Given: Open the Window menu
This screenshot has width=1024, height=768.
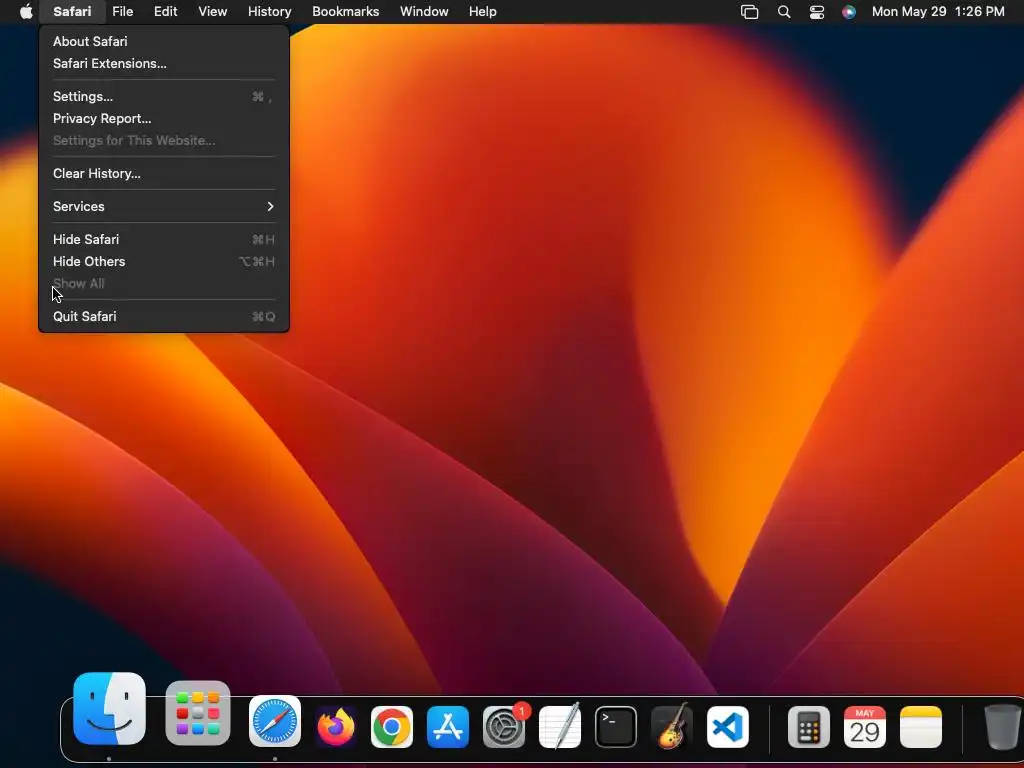Looking at the screenshot, I should point(424,11).
